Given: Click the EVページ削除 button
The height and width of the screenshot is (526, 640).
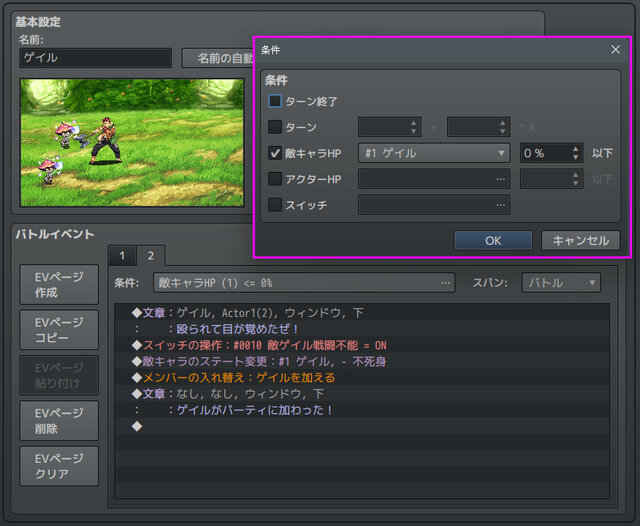Looking at the screenshot, I should (x=59, y=421).
